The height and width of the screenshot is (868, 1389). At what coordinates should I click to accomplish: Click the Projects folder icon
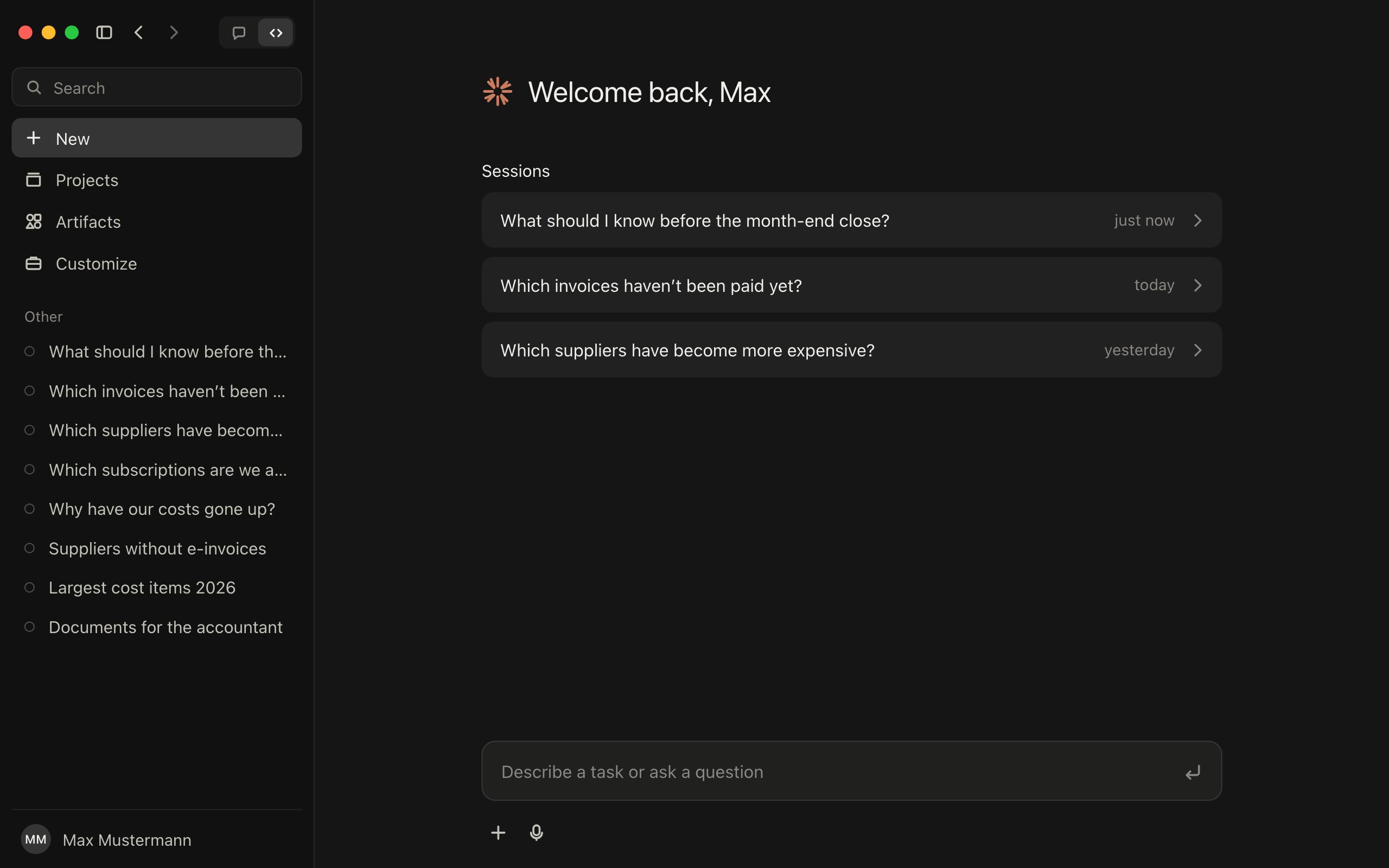coord(34,180)
